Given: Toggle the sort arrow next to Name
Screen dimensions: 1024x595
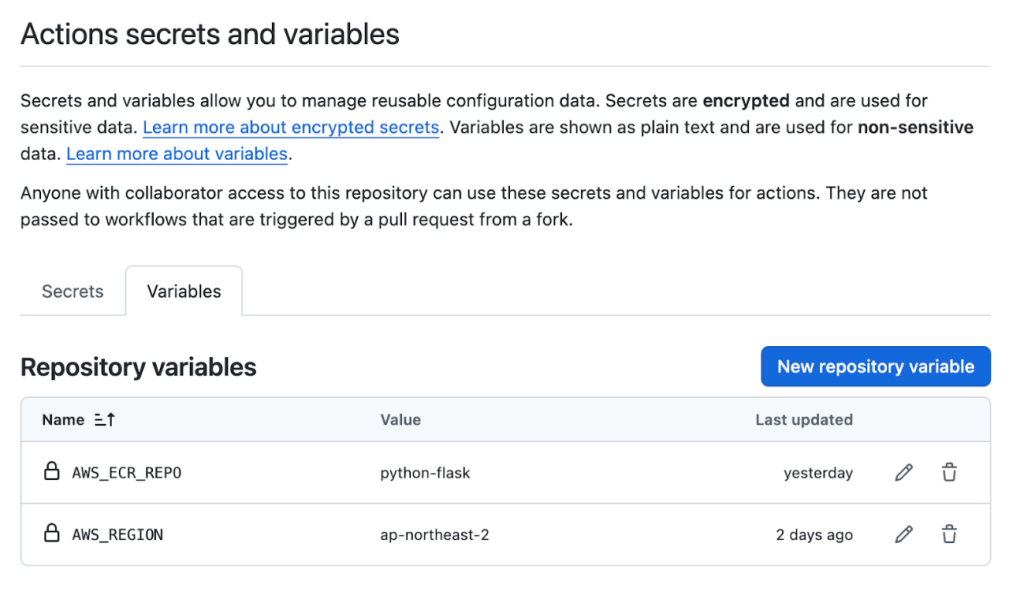Looking at the screenshot, I should pos(104,420).
